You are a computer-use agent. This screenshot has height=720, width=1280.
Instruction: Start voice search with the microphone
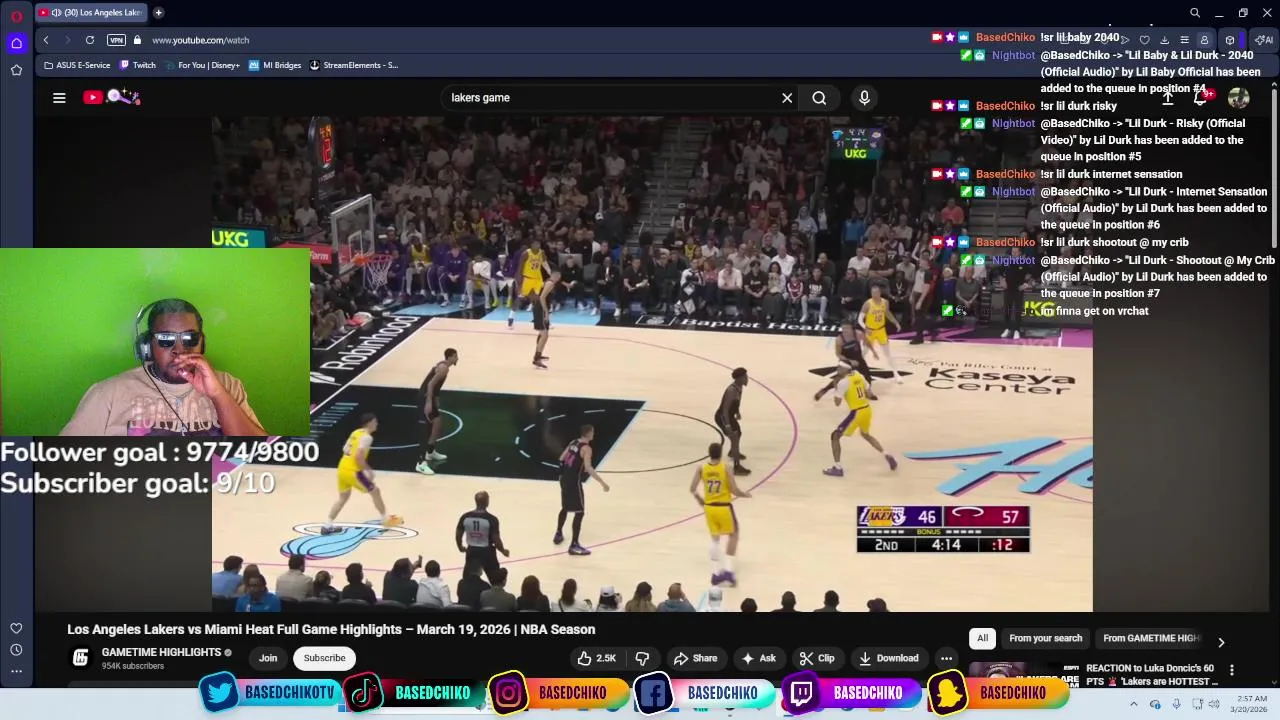tap(864, 98)
